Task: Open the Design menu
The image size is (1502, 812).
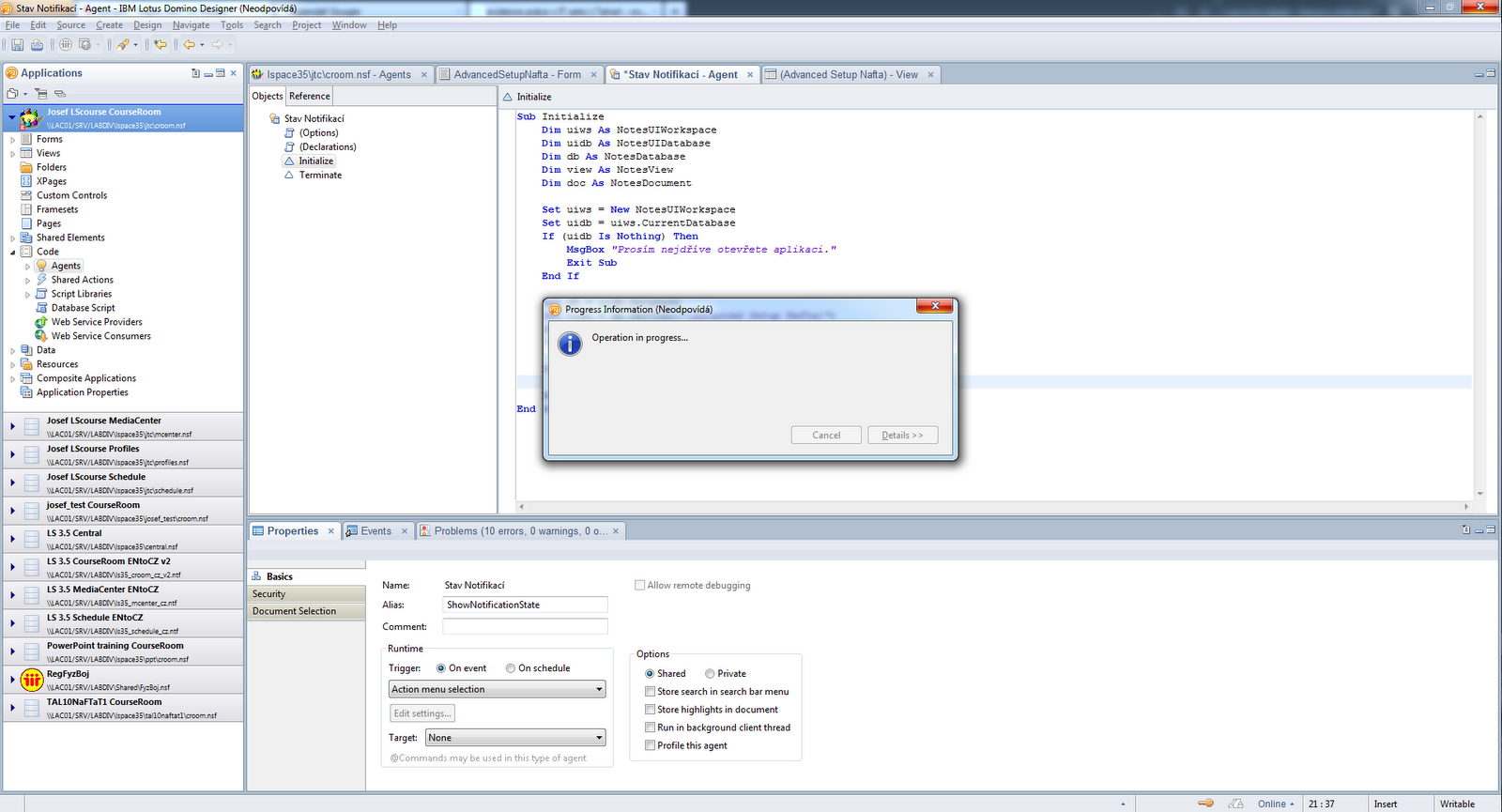Action: pyautogui.click(x=147, y=25)
